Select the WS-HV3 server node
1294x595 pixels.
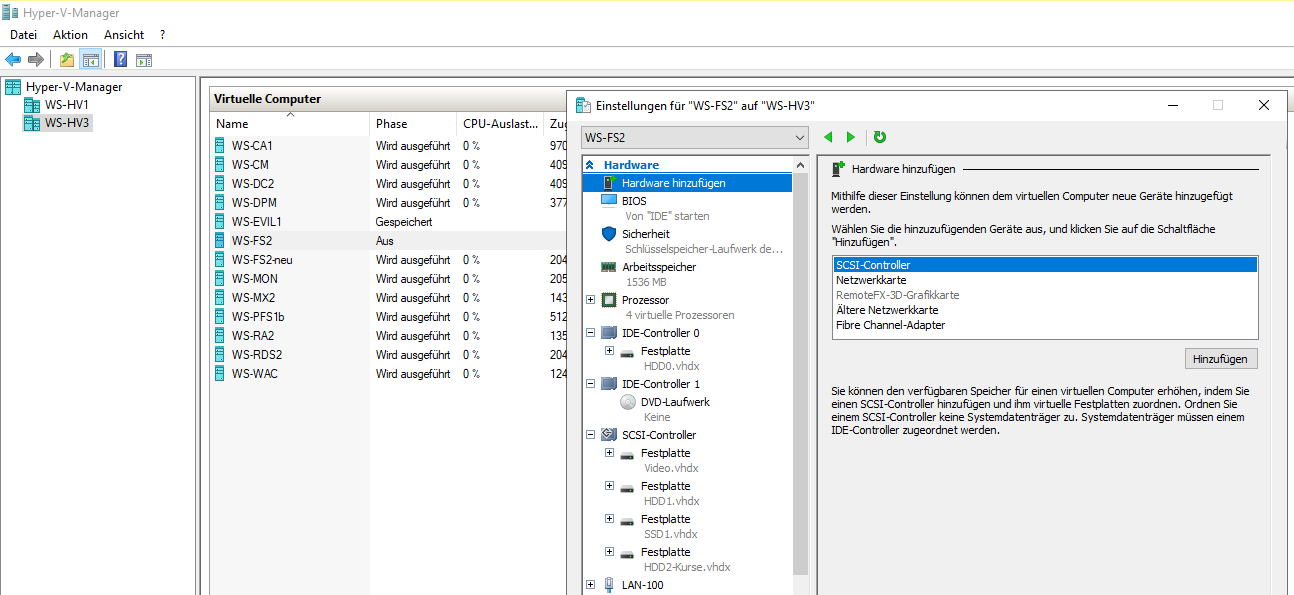tap(67, 123)
